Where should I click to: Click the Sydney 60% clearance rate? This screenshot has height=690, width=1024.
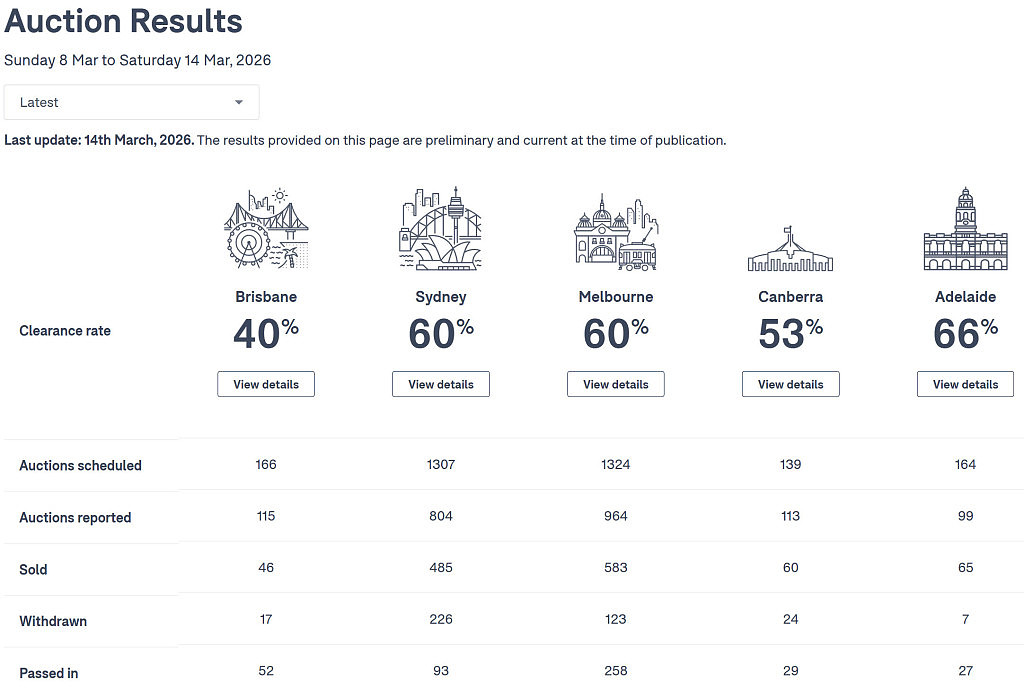click(441, 333)
